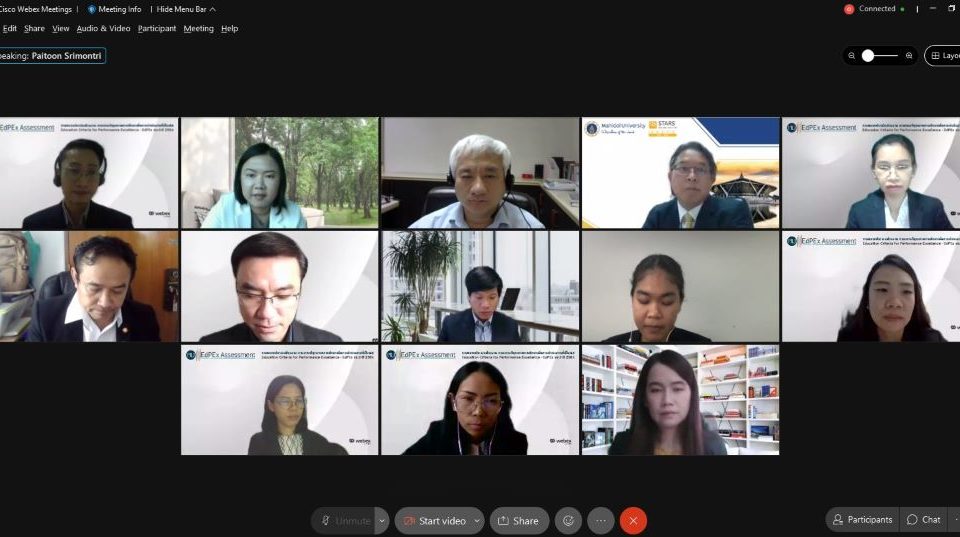This screenshot has height=537, width=960.
Task: Leave the meeting with the red X button
Action: click(x=633, y=520)
